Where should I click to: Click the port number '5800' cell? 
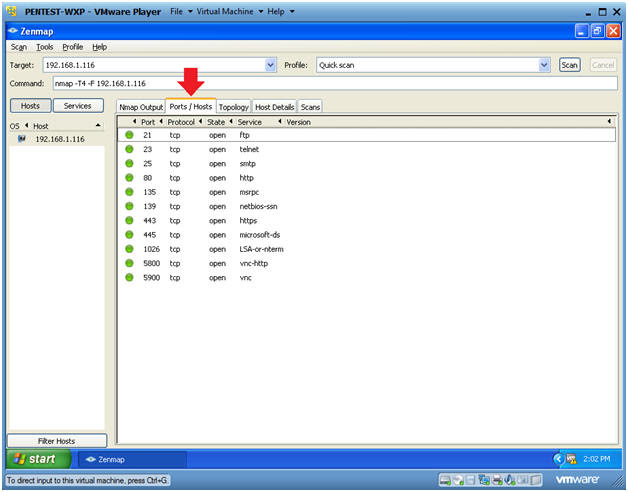(x=151, y=263)
